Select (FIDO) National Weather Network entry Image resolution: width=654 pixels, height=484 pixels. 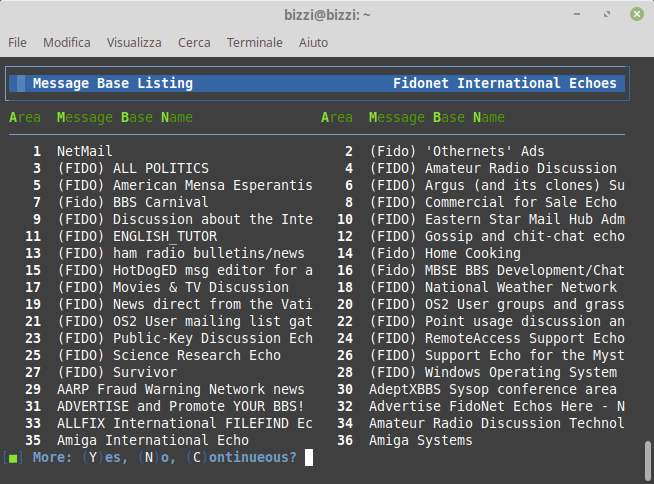pyautogui.click(x=493, y=287)
